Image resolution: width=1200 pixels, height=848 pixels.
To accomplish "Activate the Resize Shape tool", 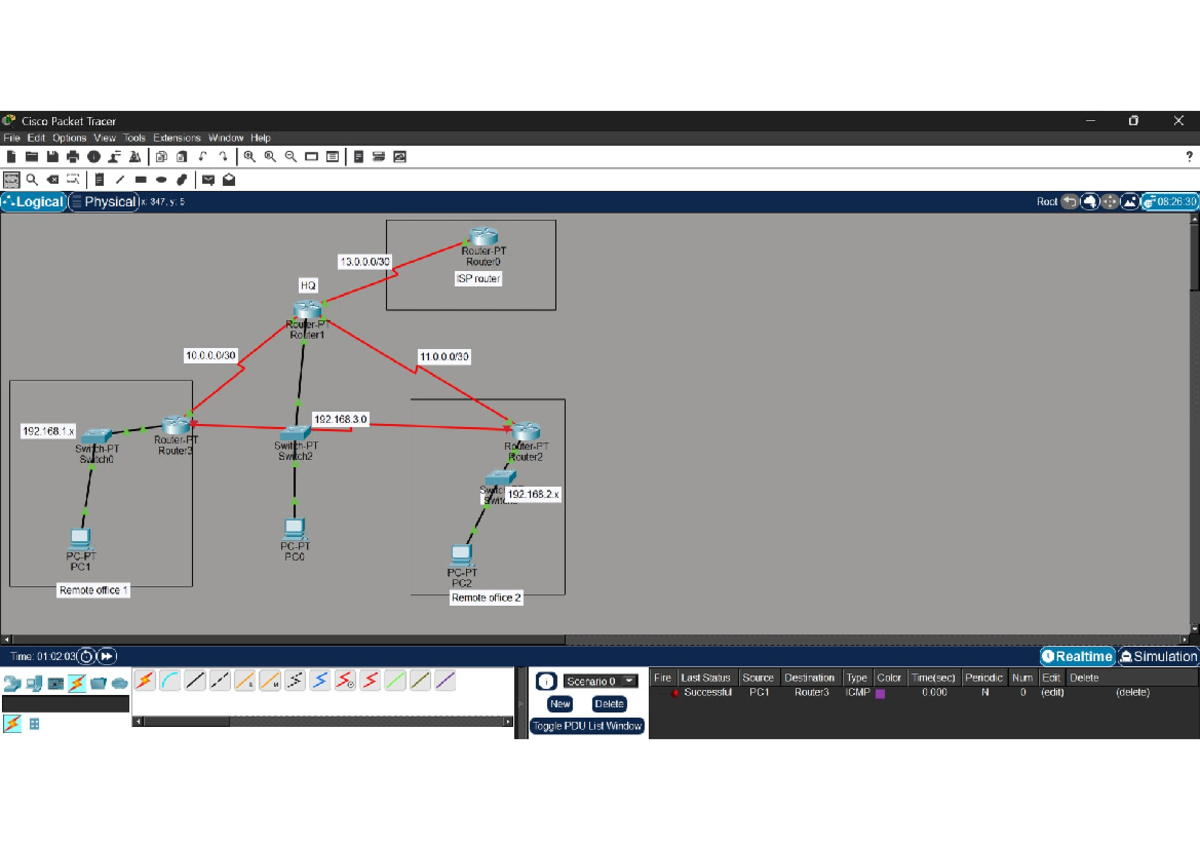I will pyautogui.click(x=73, y=180).
